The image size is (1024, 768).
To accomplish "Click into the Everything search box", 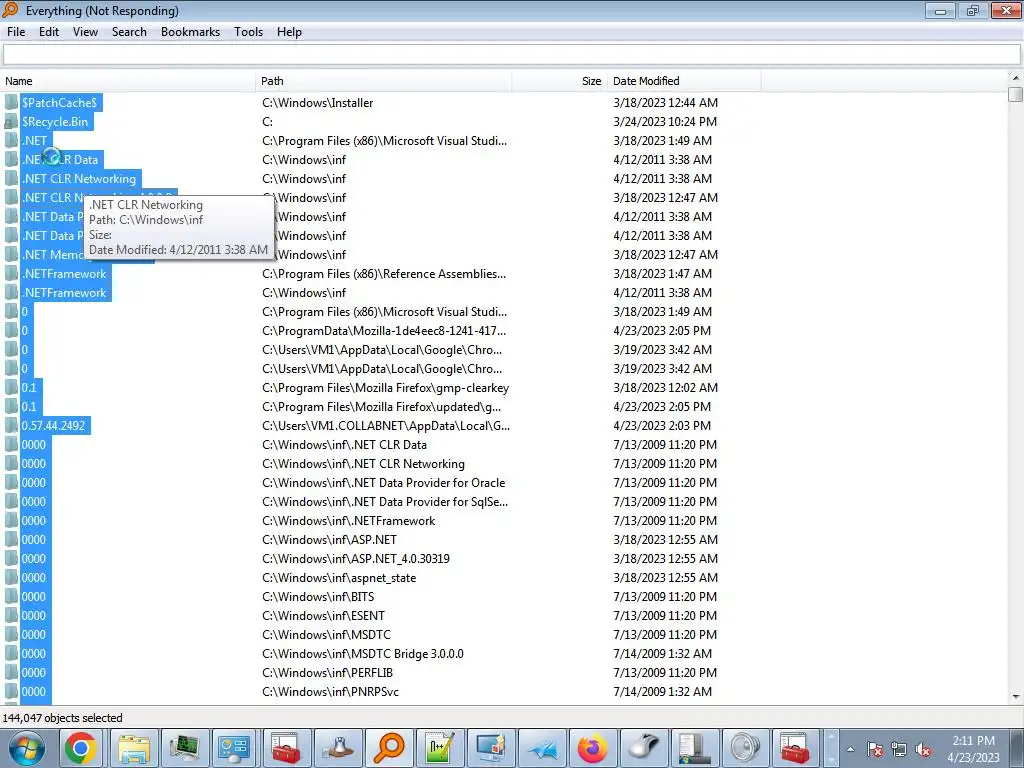I will pos(511,55).
